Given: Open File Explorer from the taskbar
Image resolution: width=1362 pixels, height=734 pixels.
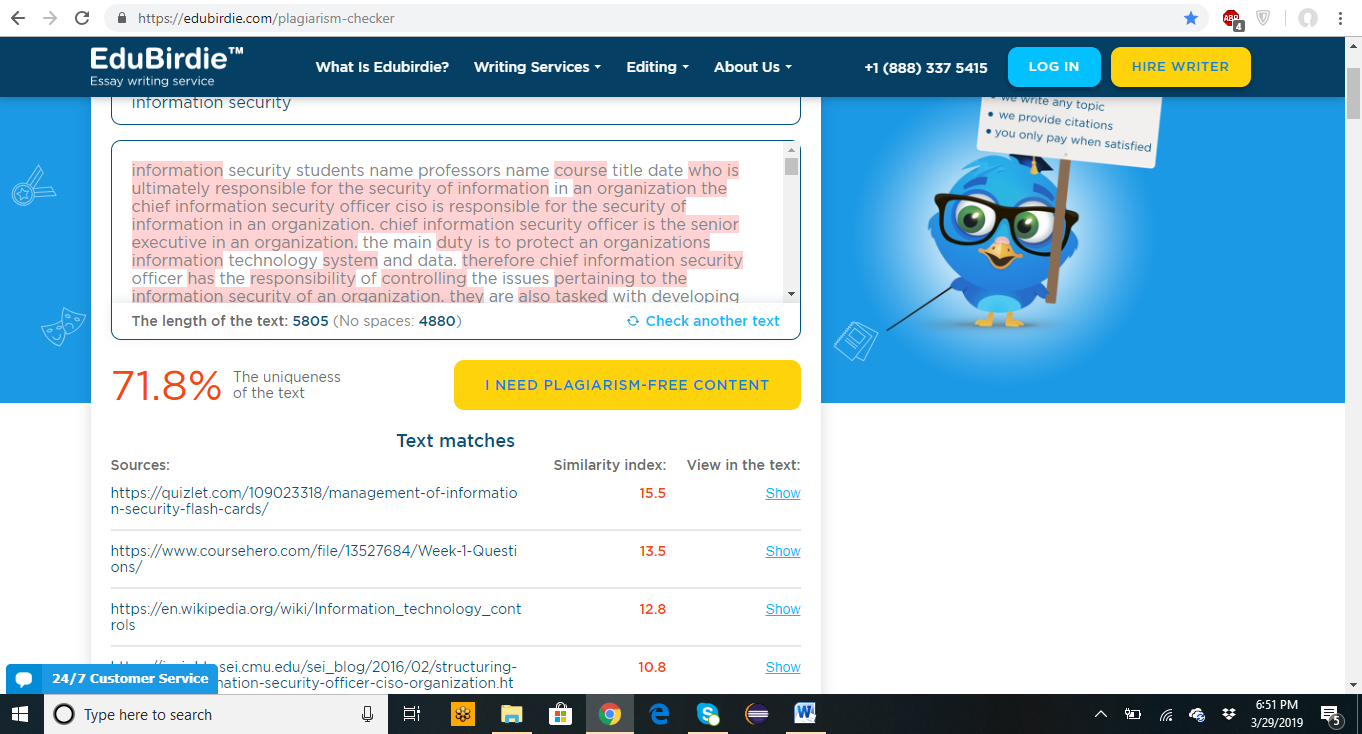Looking at the screenshot, I should pyautogui.click(x=512, y=714).
